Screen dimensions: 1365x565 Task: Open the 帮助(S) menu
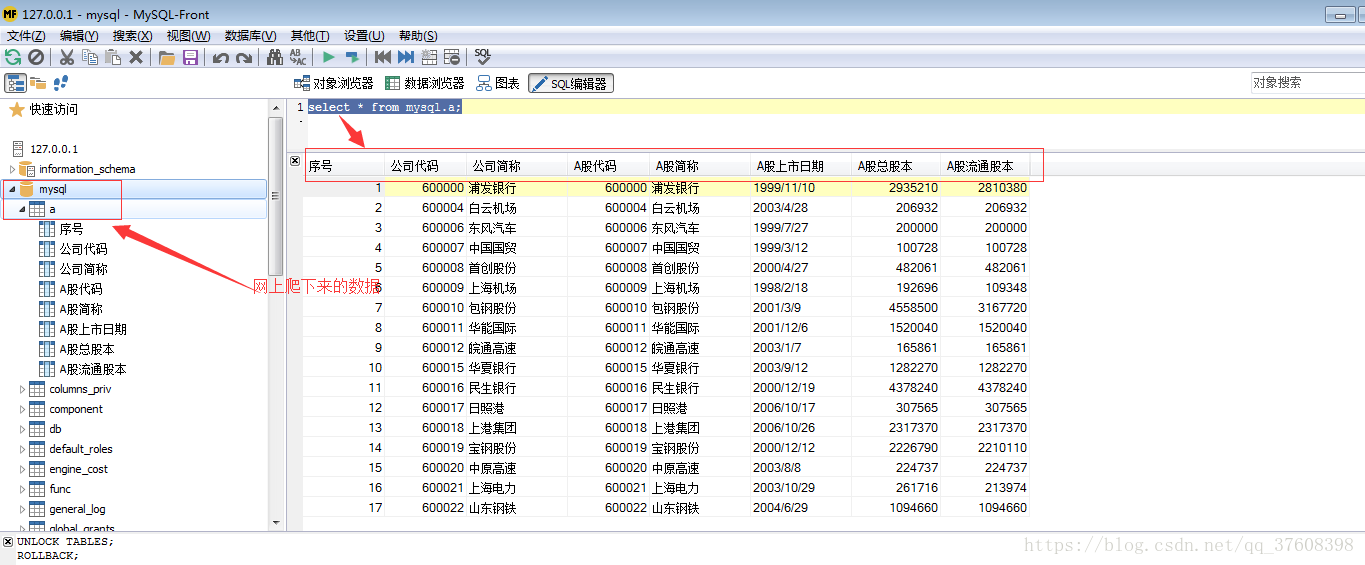point(418,36)
